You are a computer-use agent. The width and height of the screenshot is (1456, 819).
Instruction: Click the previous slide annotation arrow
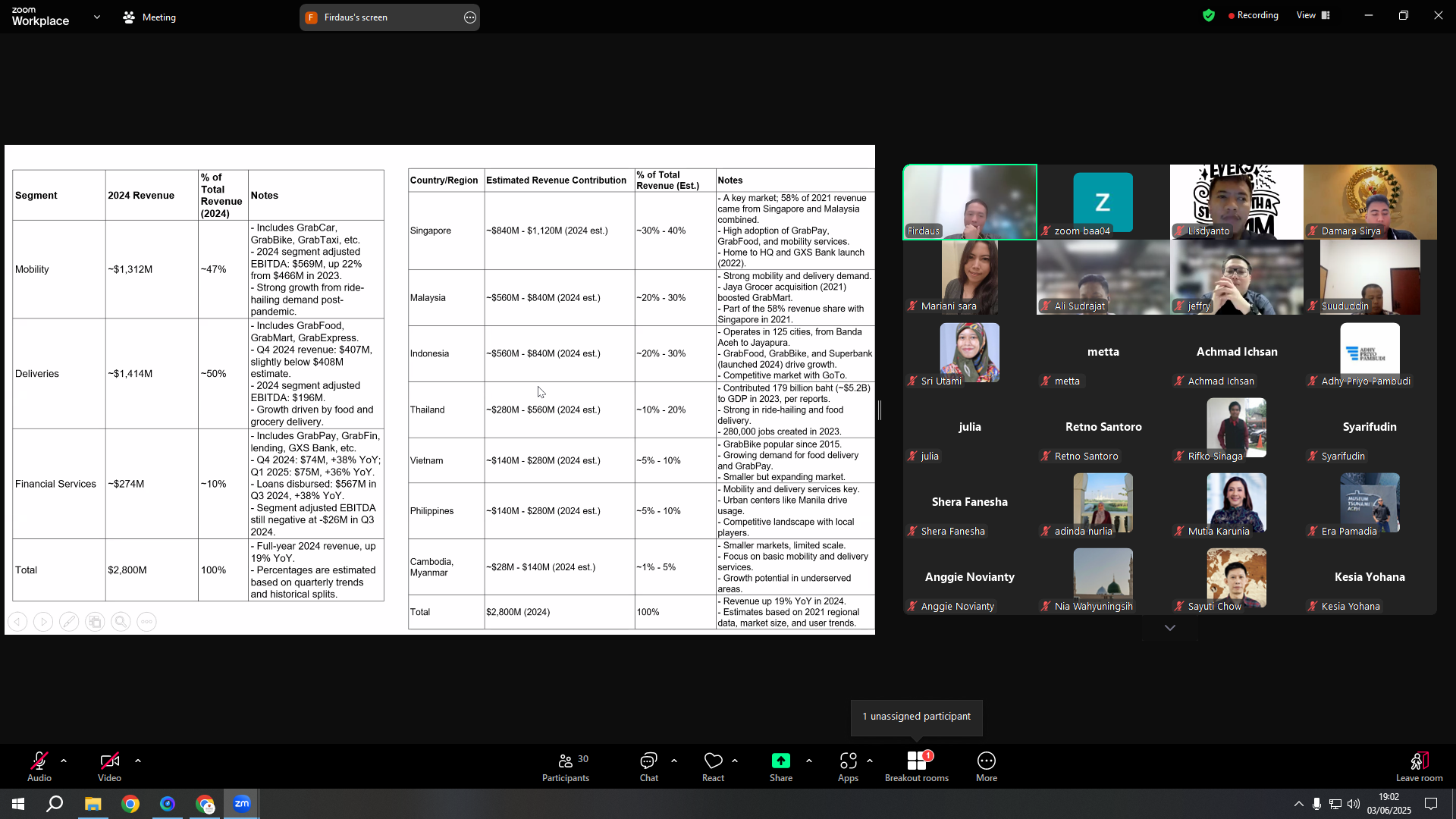17,622
